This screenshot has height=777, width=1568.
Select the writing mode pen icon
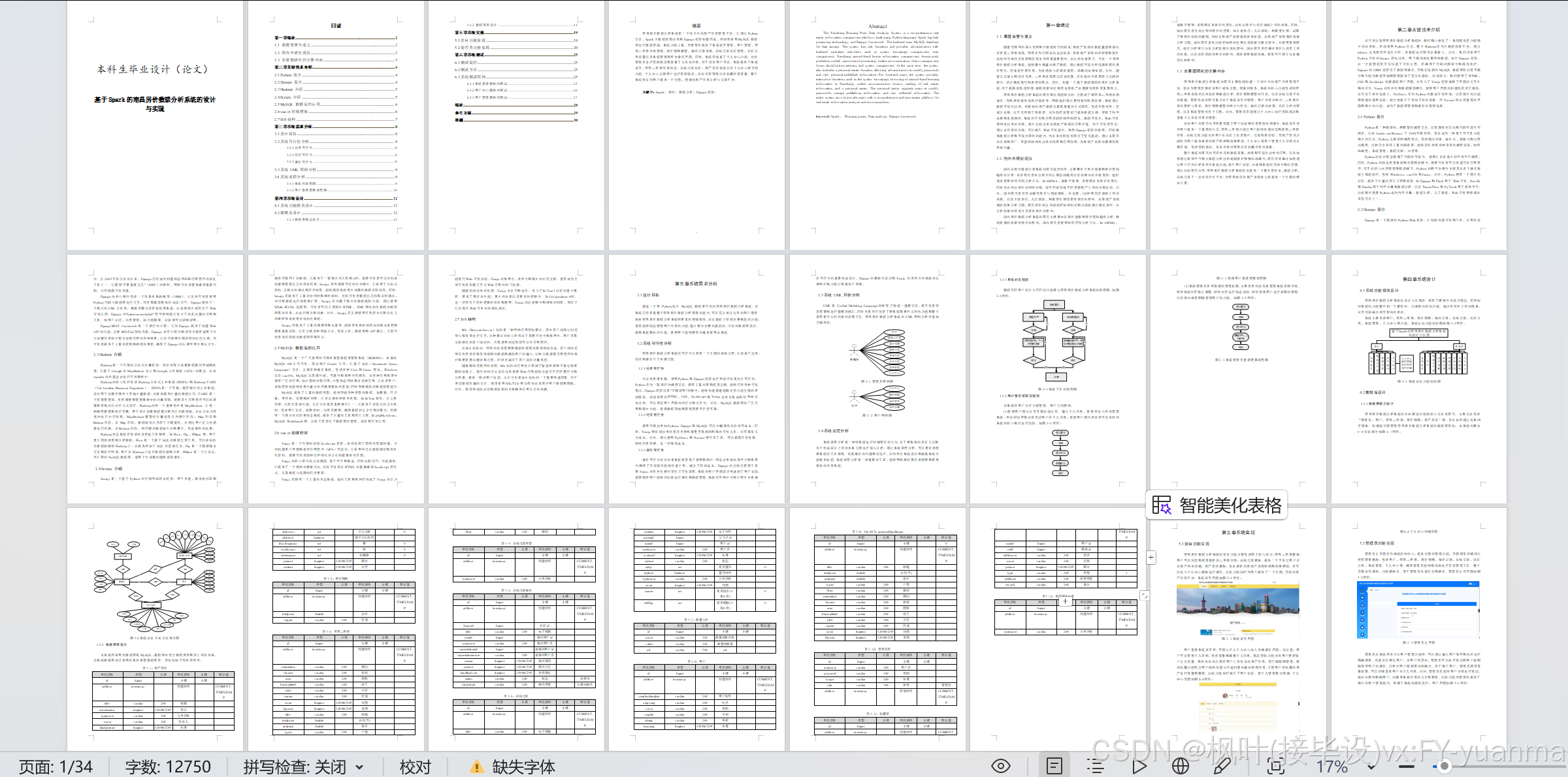coord(1221,766)
